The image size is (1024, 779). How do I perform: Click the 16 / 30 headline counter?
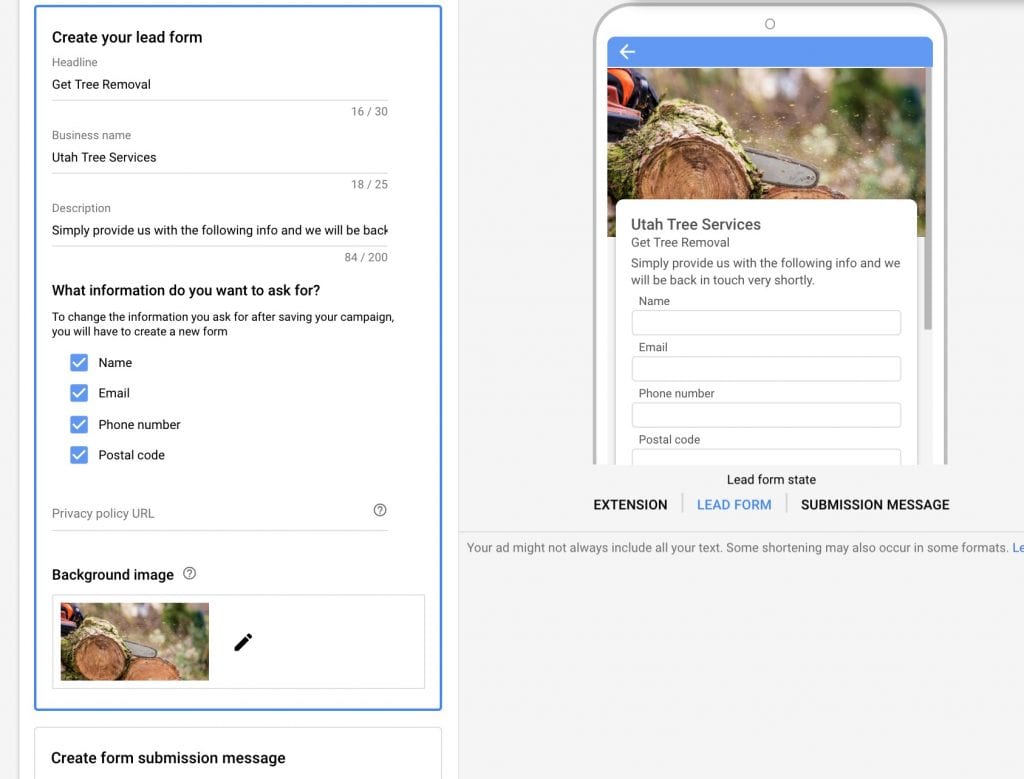point(369,112)
